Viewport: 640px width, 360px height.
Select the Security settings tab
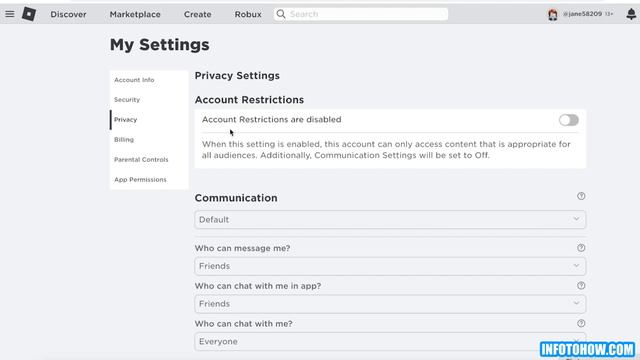coord(149,100)
